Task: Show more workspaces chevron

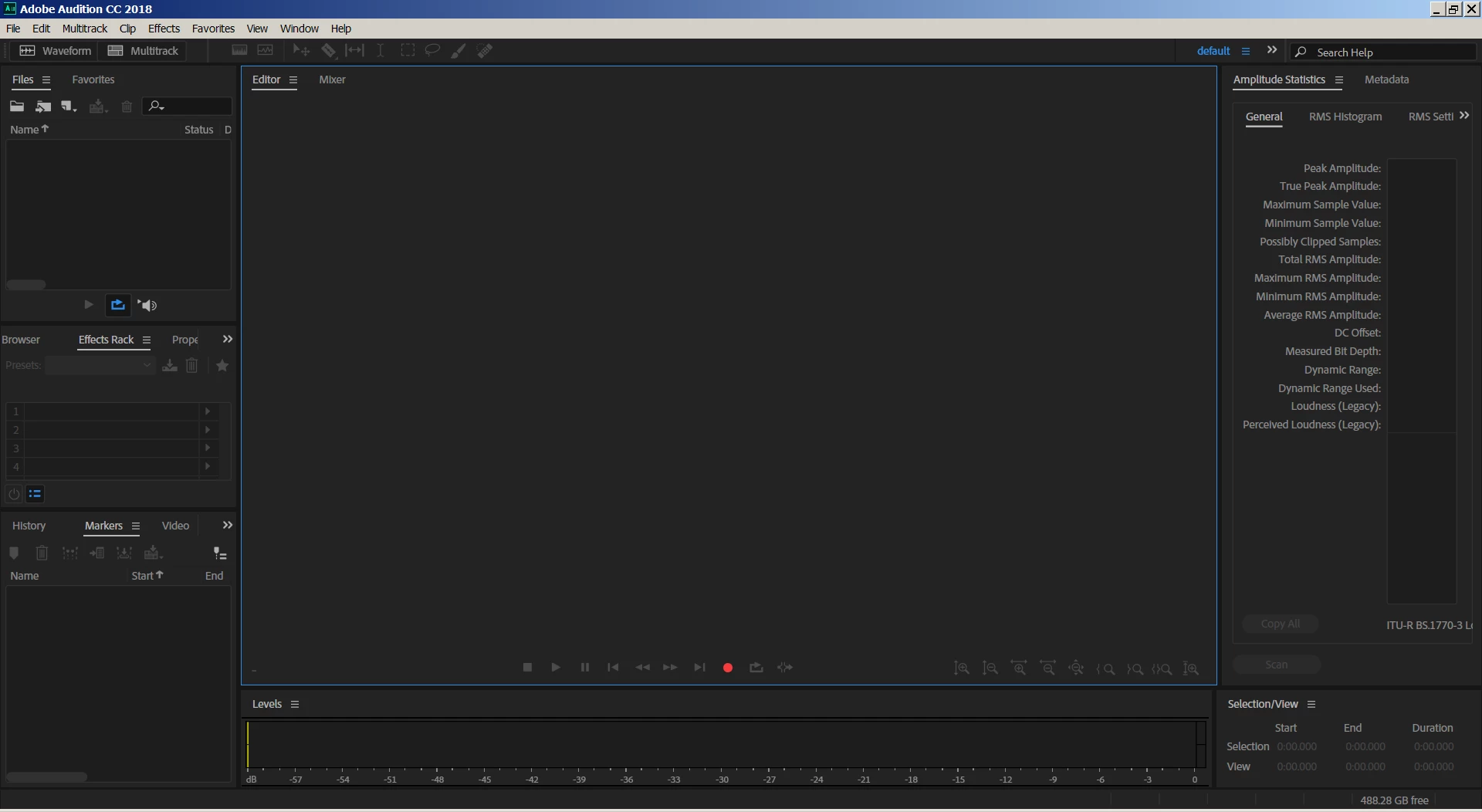Action: point(1272,50)
